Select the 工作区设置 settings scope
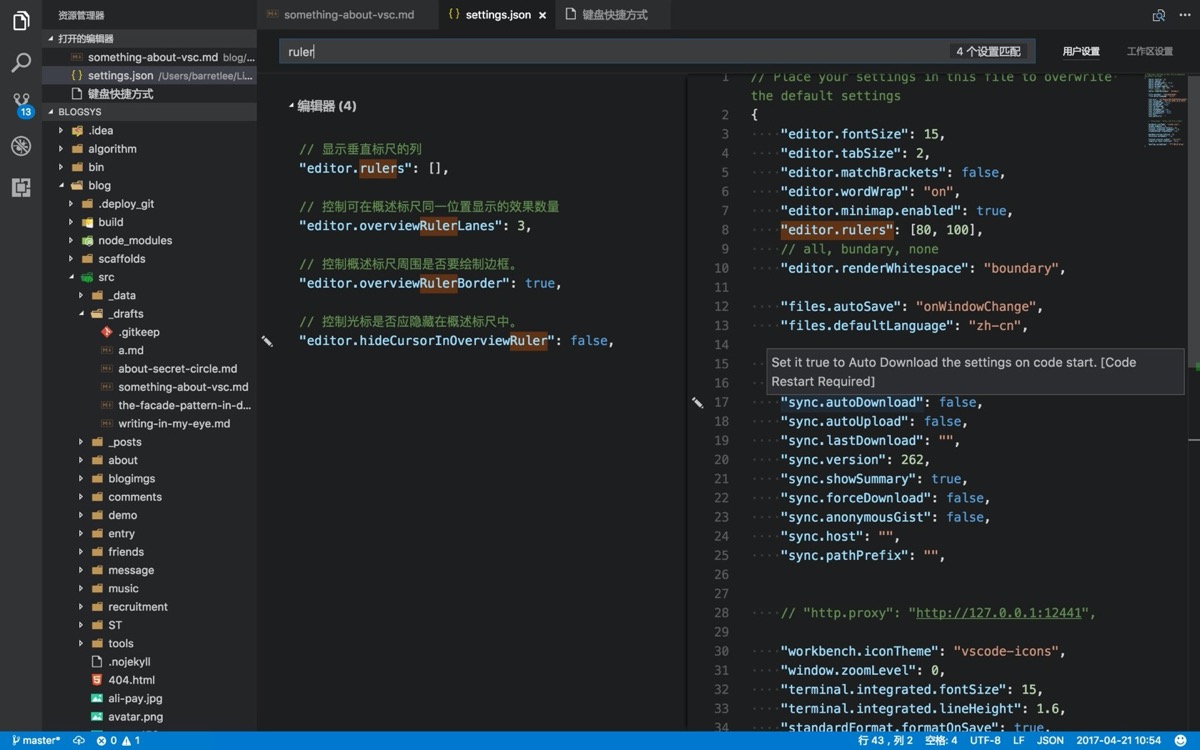Screen dimensions: 1200x750 coord(1149,51)
